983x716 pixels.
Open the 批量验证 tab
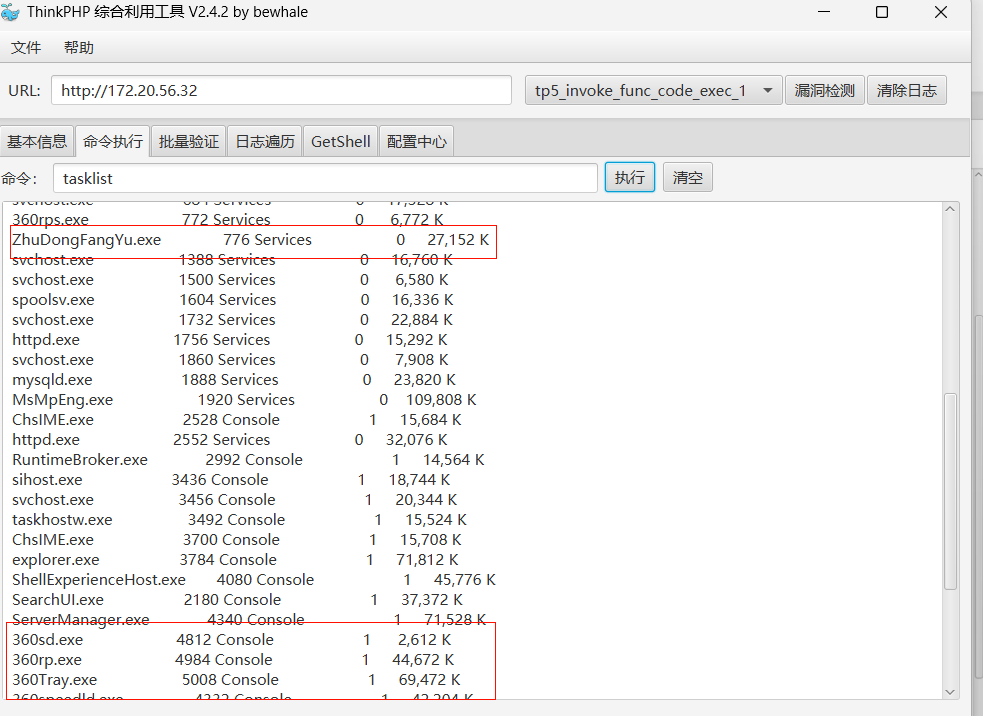coord(189,141)
